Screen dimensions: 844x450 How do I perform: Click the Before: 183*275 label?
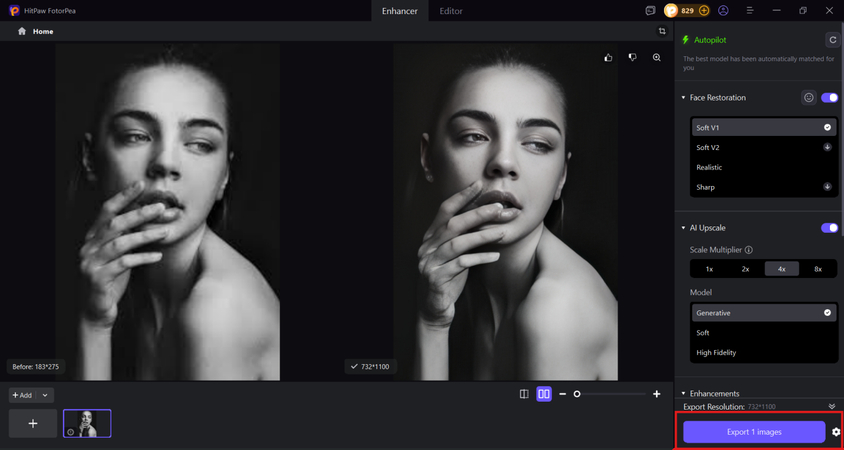pyautogui.click(x=36, y=367)
